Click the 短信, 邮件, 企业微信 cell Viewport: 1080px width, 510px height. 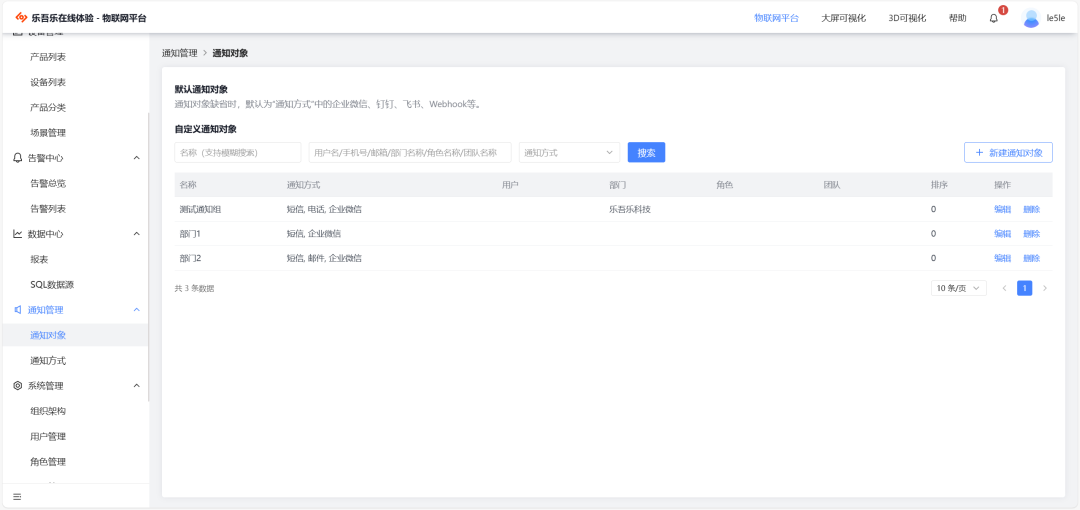[324, 258]
